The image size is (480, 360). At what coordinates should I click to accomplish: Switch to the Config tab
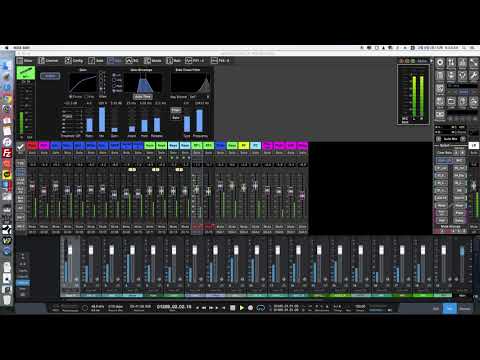point(74,61)
